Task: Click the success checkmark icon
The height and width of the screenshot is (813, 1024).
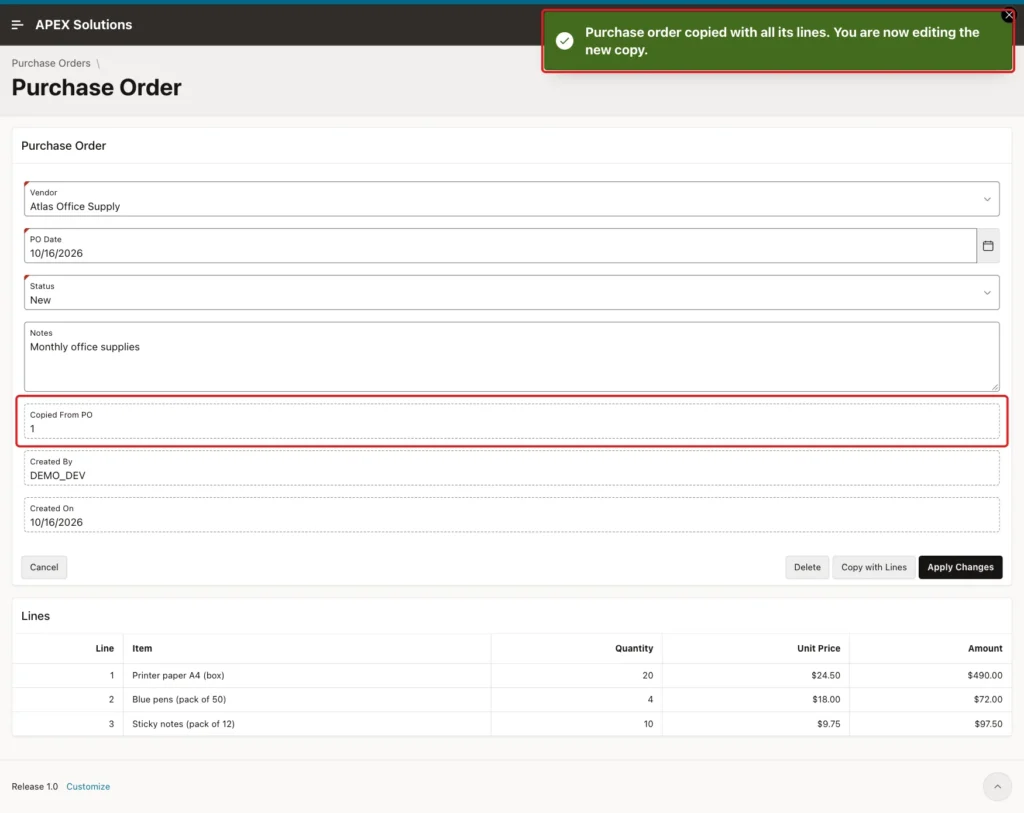Action: tap(564, 40)
